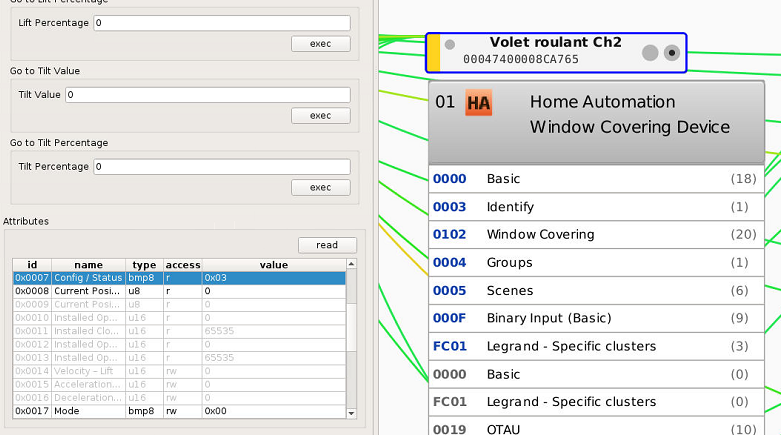The width and height of the screenshot is (781, 435).
Task: Open the 0004 Groups cluster
Action: (x=596, y=263)
